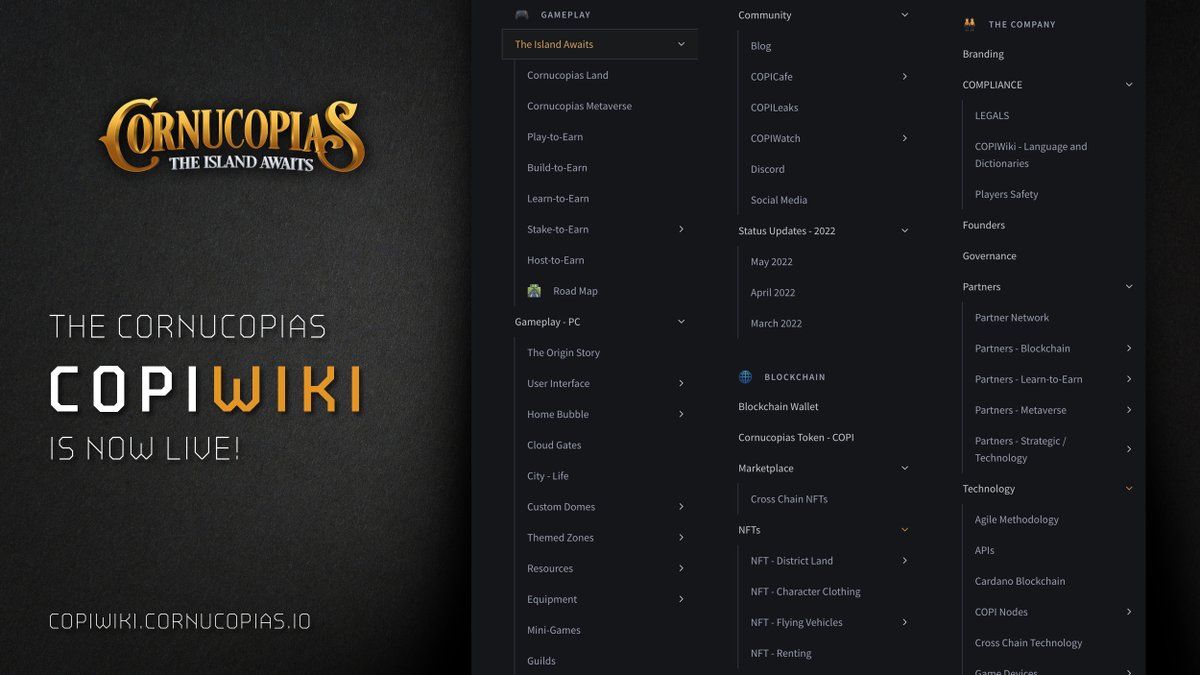Select Build-to-Earn menu item
Image resolution: width=1200 pixels, height=675 pixels.
[x=557, y=168]
